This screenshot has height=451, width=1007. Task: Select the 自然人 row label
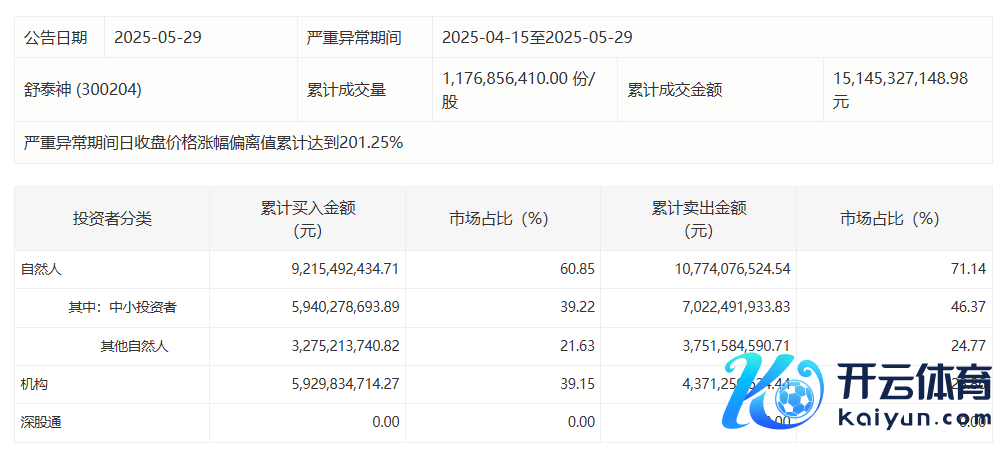(42, 269)
